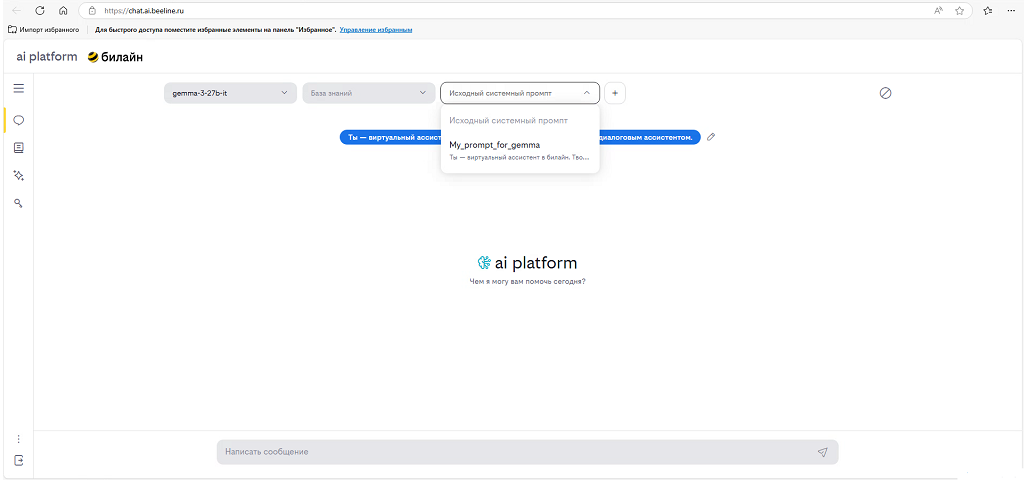Viewport: 1024px width, 480px height.
Task: Add page to favorites with star icon
Action: 959,10
